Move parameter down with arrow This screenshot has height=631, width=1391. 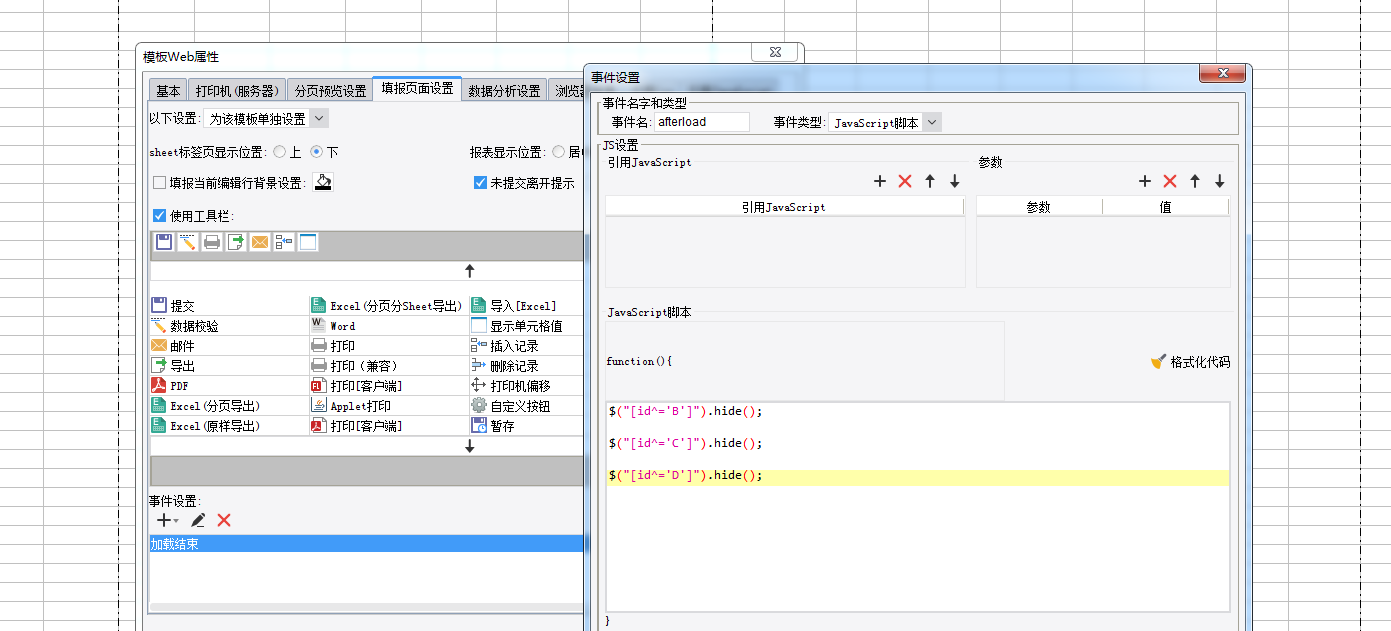pos(1220,181)
